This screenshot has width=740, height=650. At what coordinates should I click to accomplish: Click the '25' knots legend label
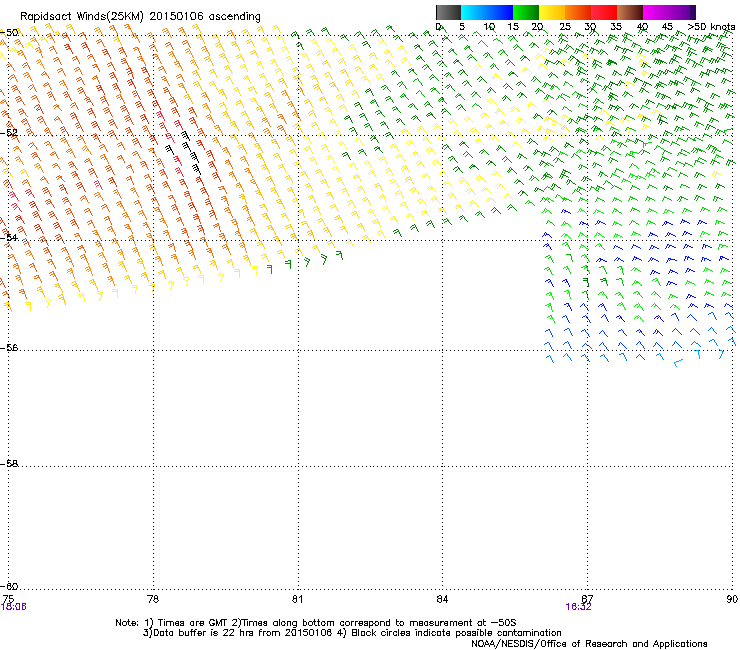point(565,27)
